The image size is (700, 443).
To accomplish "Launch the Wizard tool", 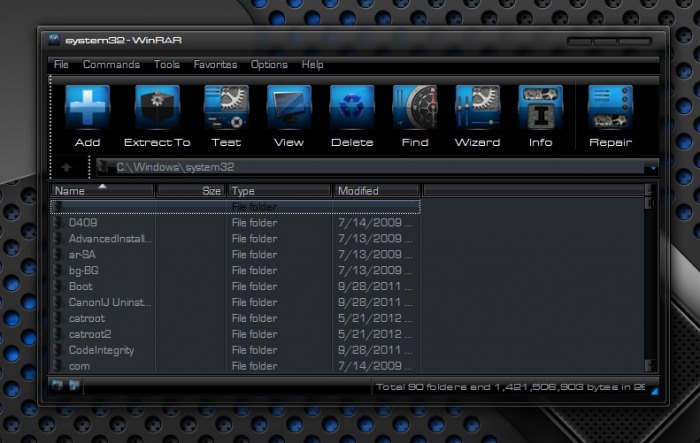I will point(478,108).
